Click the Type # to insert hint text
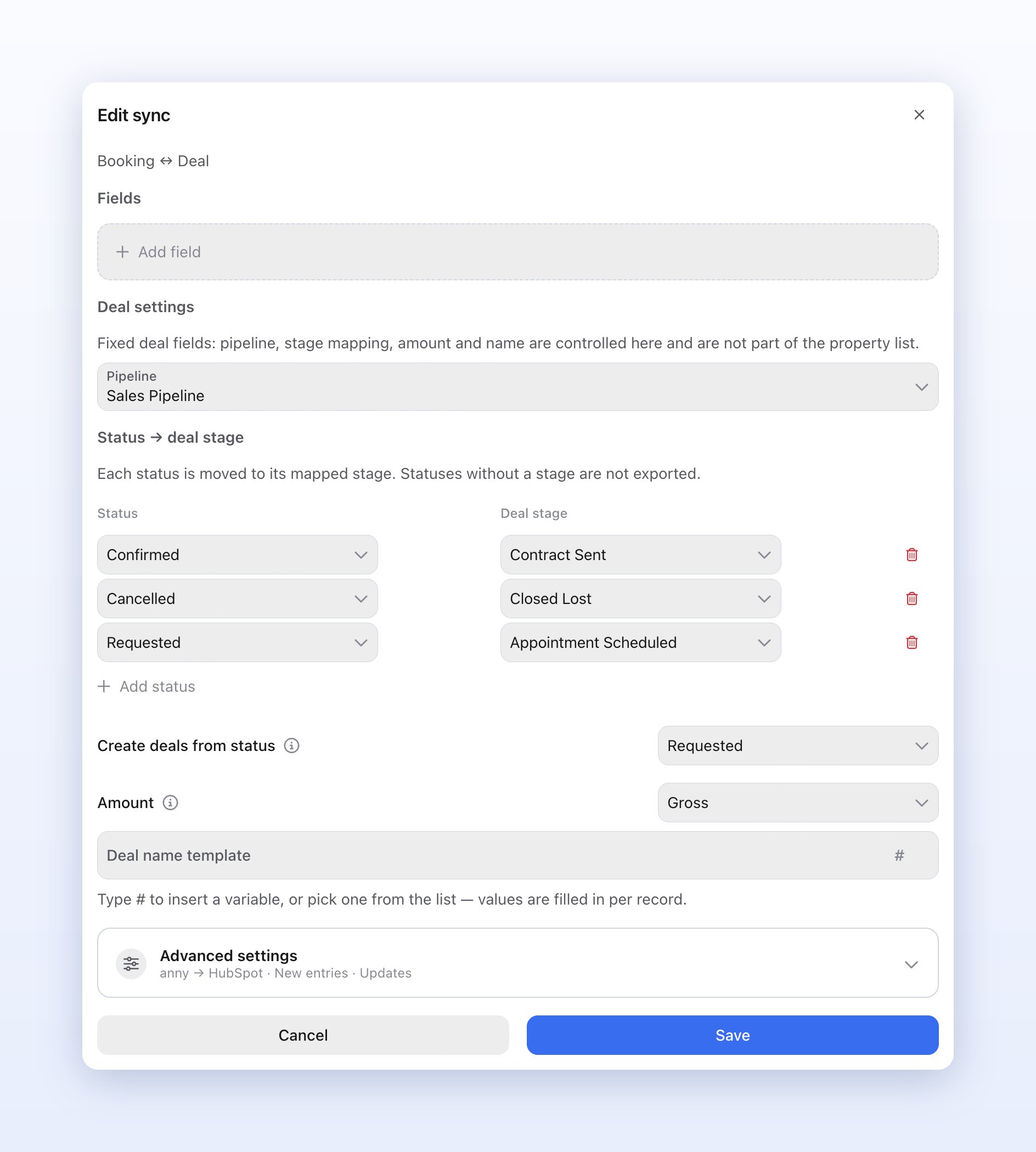 pos(392,899)
